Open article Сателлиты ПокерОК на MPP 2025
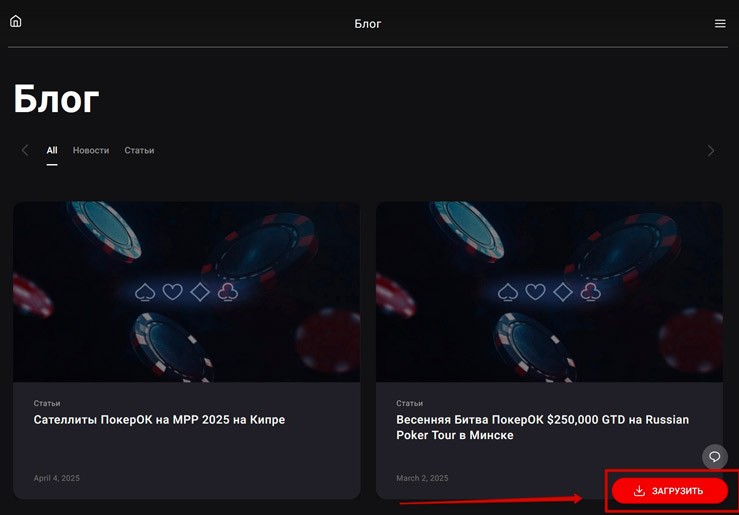This screenshot has height=515, width=739. (159, 420)
